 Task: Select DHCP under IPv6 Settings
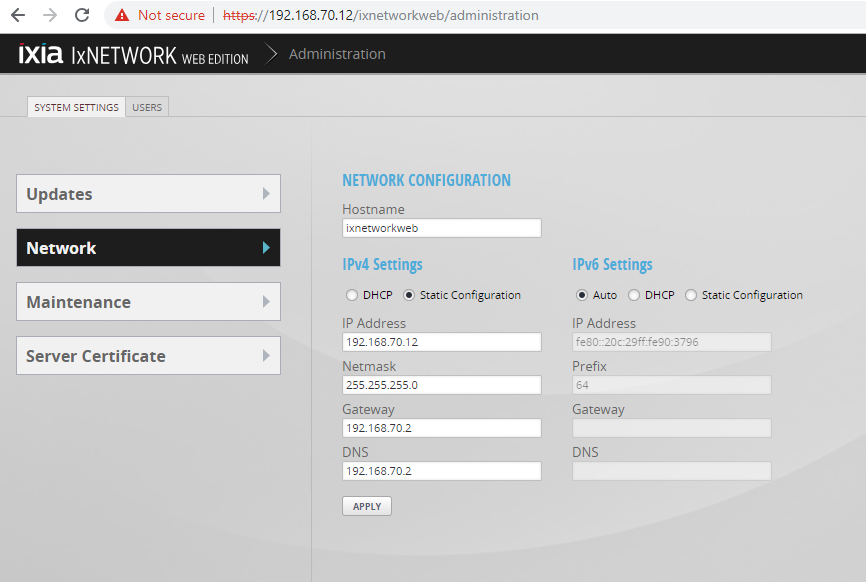coord(634,295)
